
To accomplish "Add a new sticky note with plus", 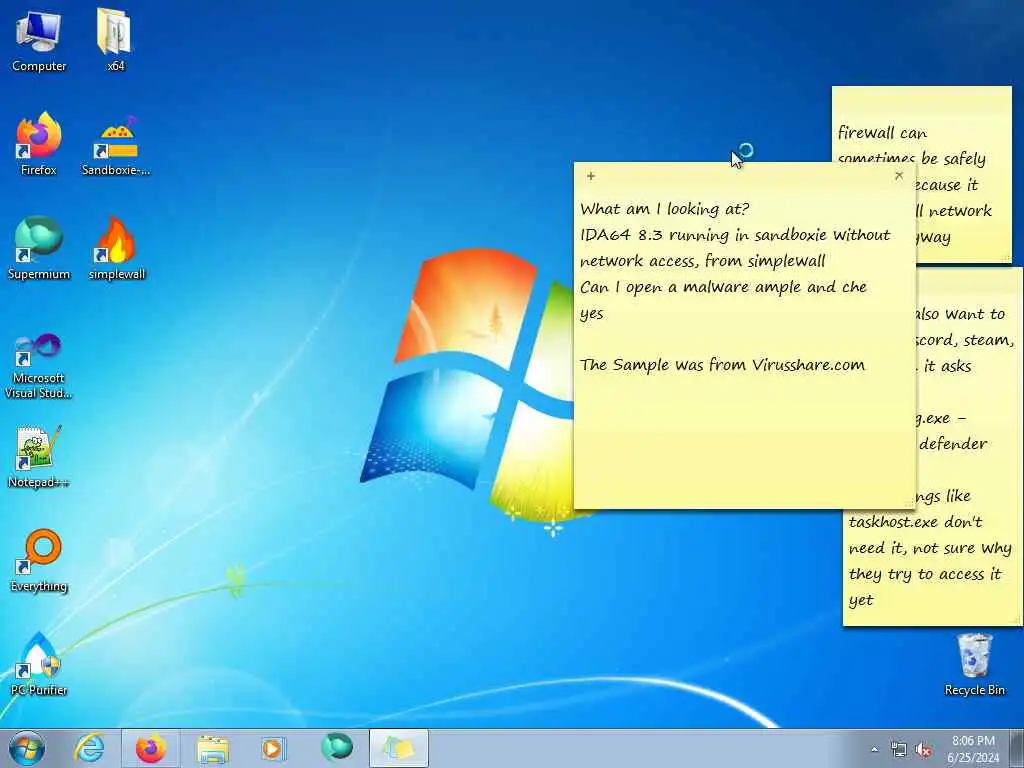I will [x=590, y=176].
